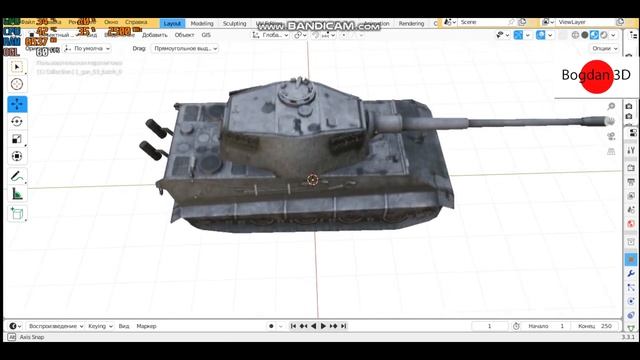Switch to the Layout workspace tab
The width and height of the screenshot is (640, 360).
[172, 23]
